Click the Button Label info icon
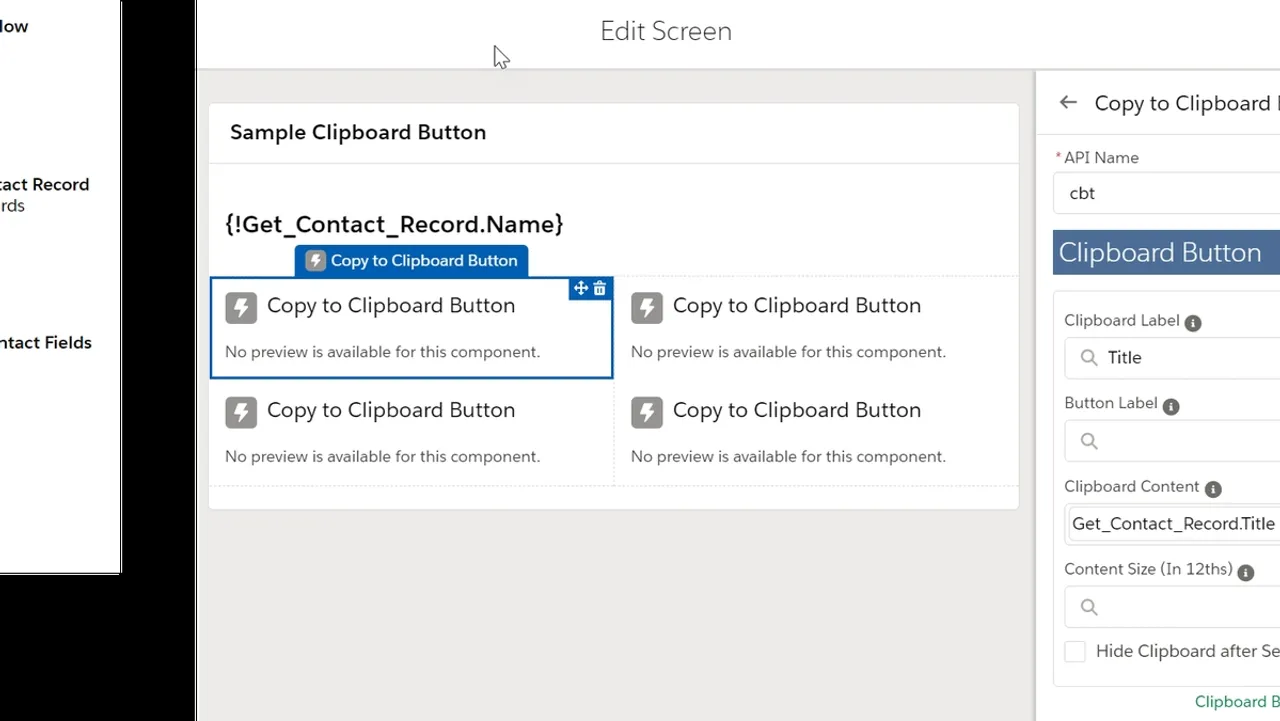1280x721 pixels. 1170,406
